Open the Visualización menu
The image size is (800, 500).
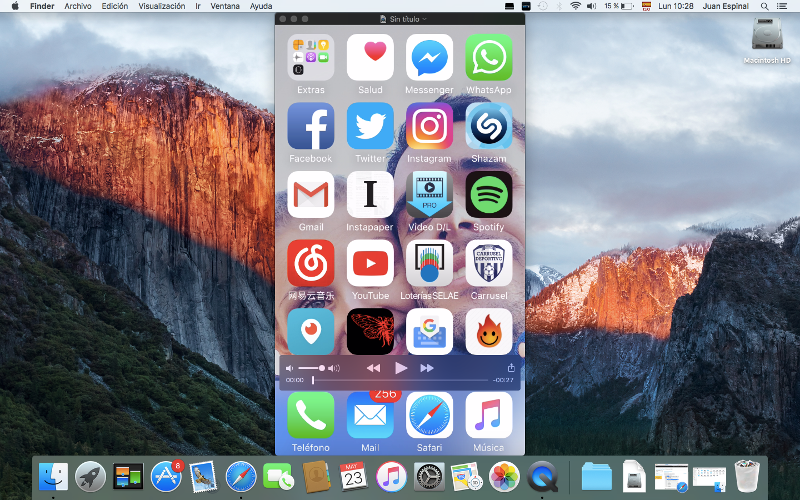point(162,6)
